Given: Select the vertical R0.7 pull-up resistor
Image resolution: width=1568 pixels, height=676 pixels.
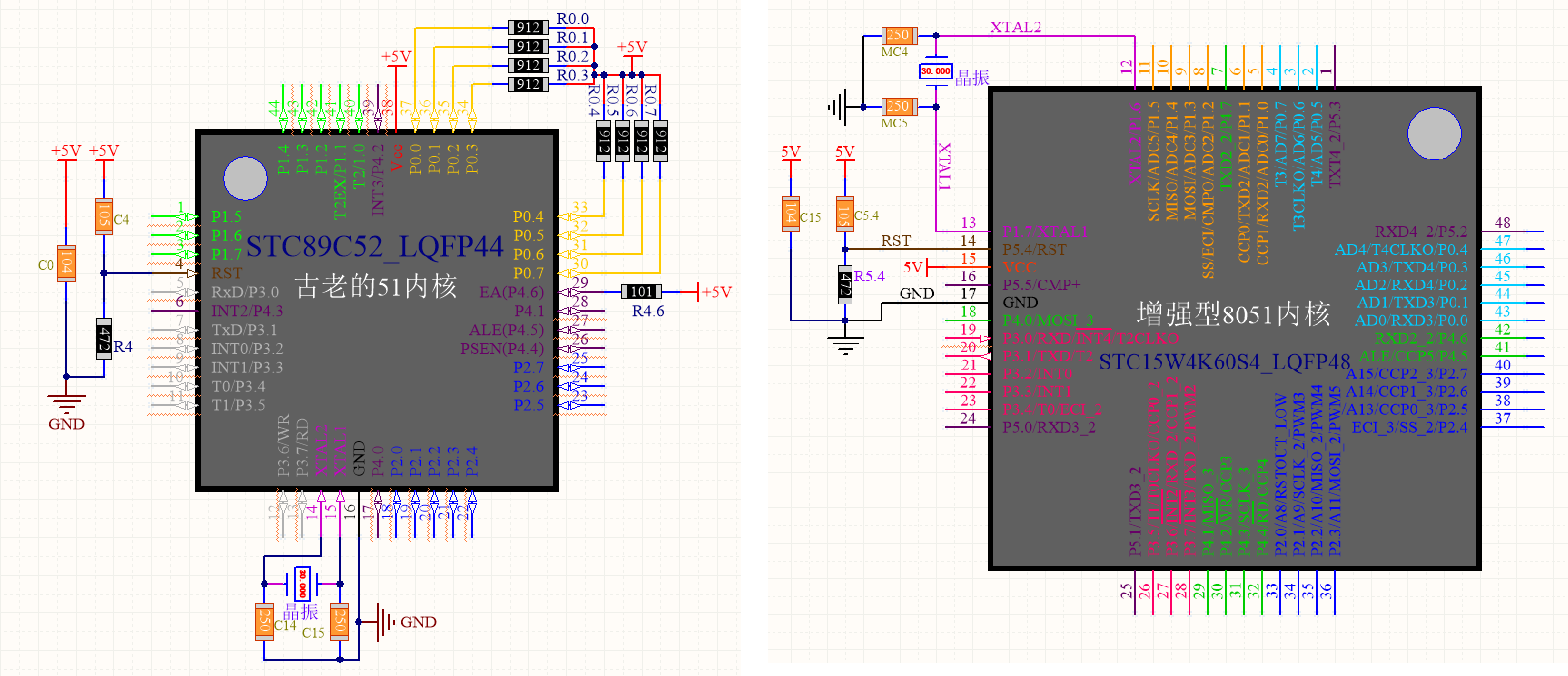Looking at the screenshot, I should 660,143.
